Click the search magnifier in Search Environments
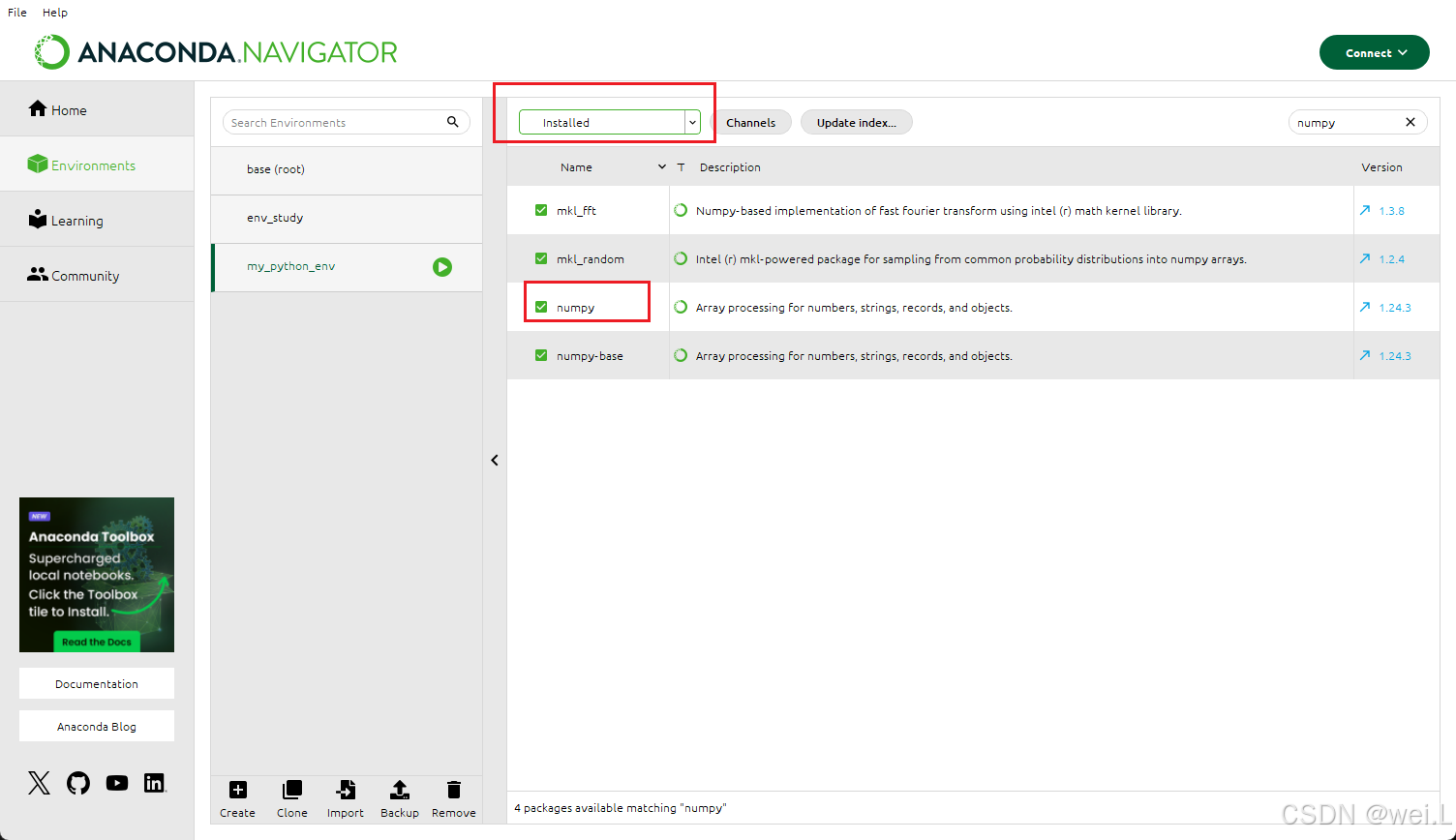Screen dimensions: 1456x840 pos(452,122)
